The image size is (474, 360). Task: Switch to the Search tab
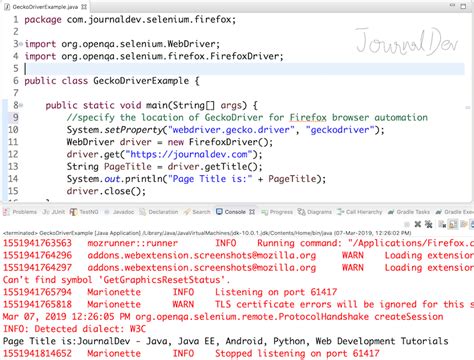tap(197, 212)
